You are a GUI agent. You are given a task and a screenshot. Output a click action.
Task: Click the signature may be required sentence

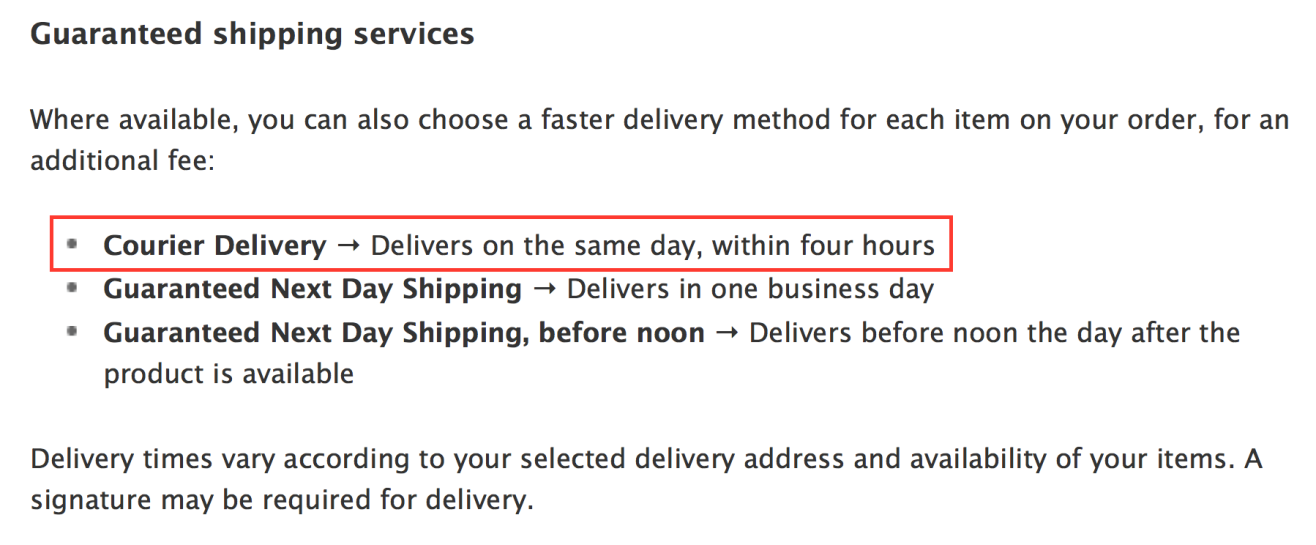(281, 501)
